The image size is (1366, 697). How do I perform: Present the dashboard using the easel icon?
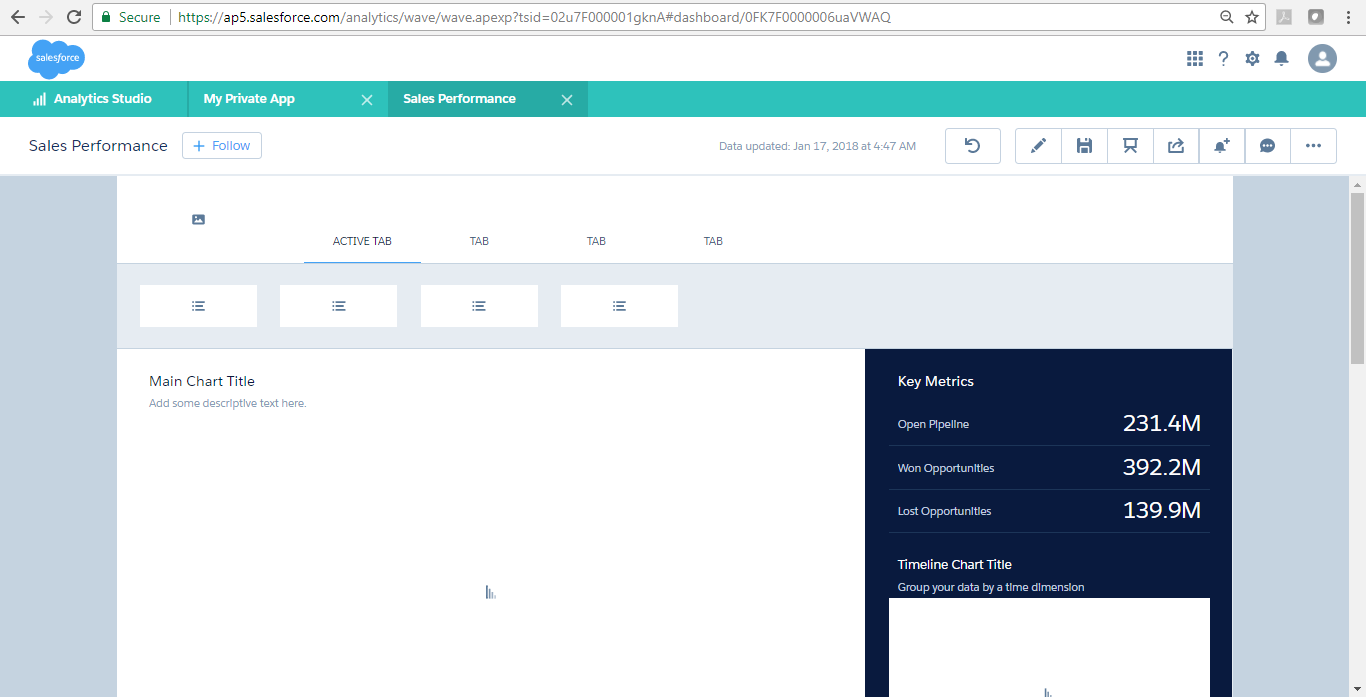pyautogui.click(x=1129, y=145)
